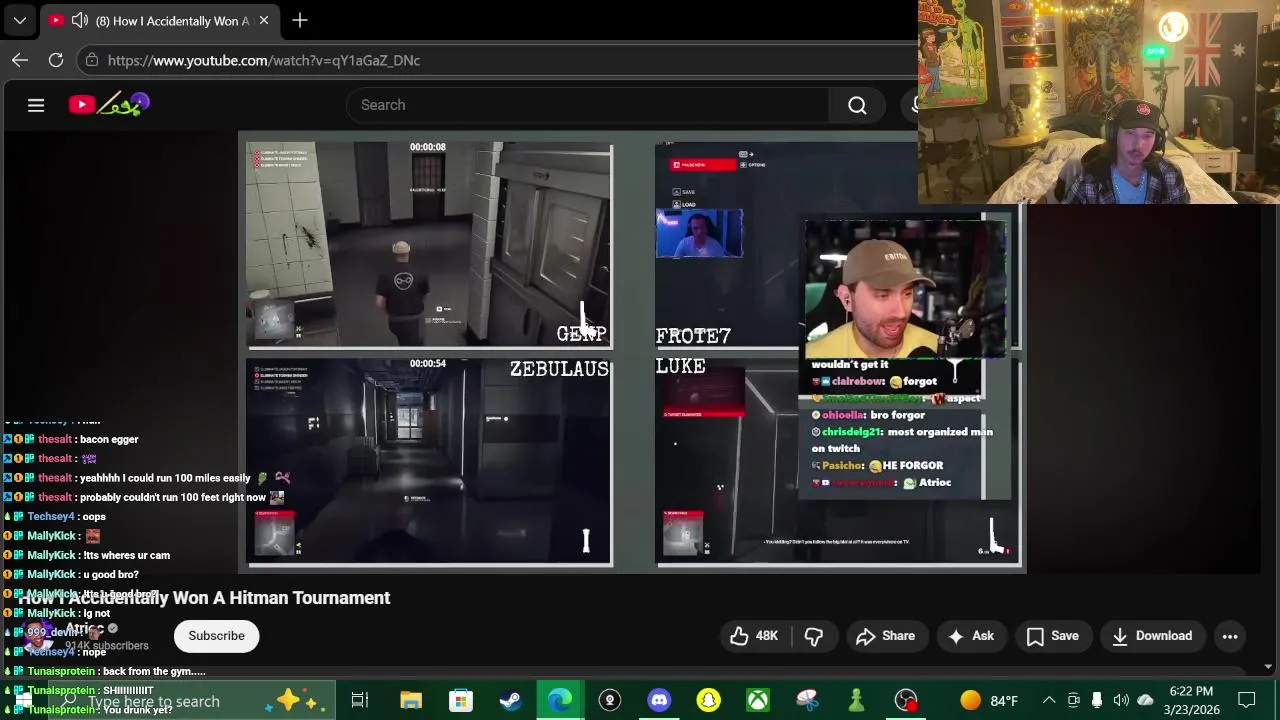Like the video with 48K likes

(x=755, y=636)
